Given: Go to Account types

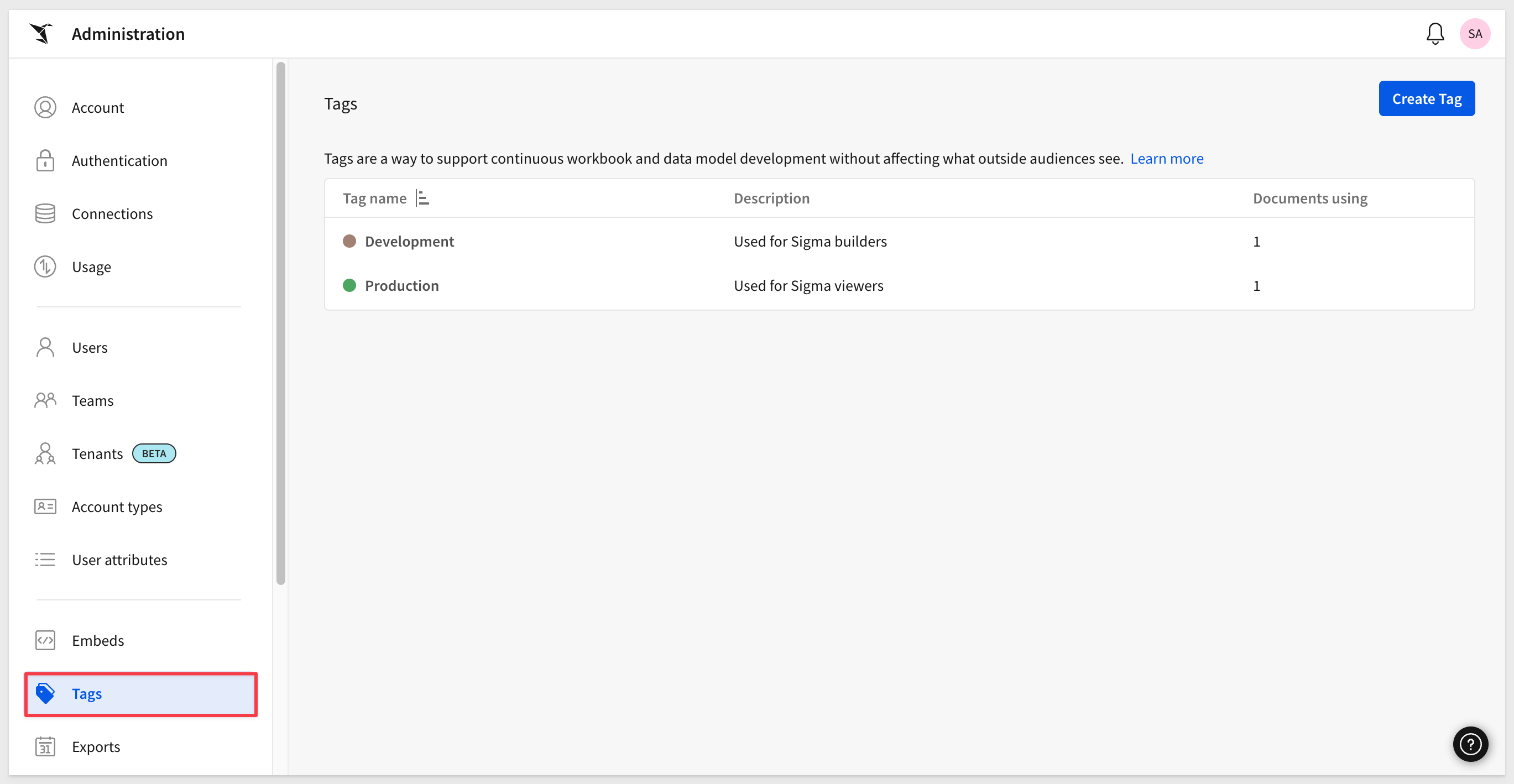Looking at the screenshot, I should click(x=117, y=506).
